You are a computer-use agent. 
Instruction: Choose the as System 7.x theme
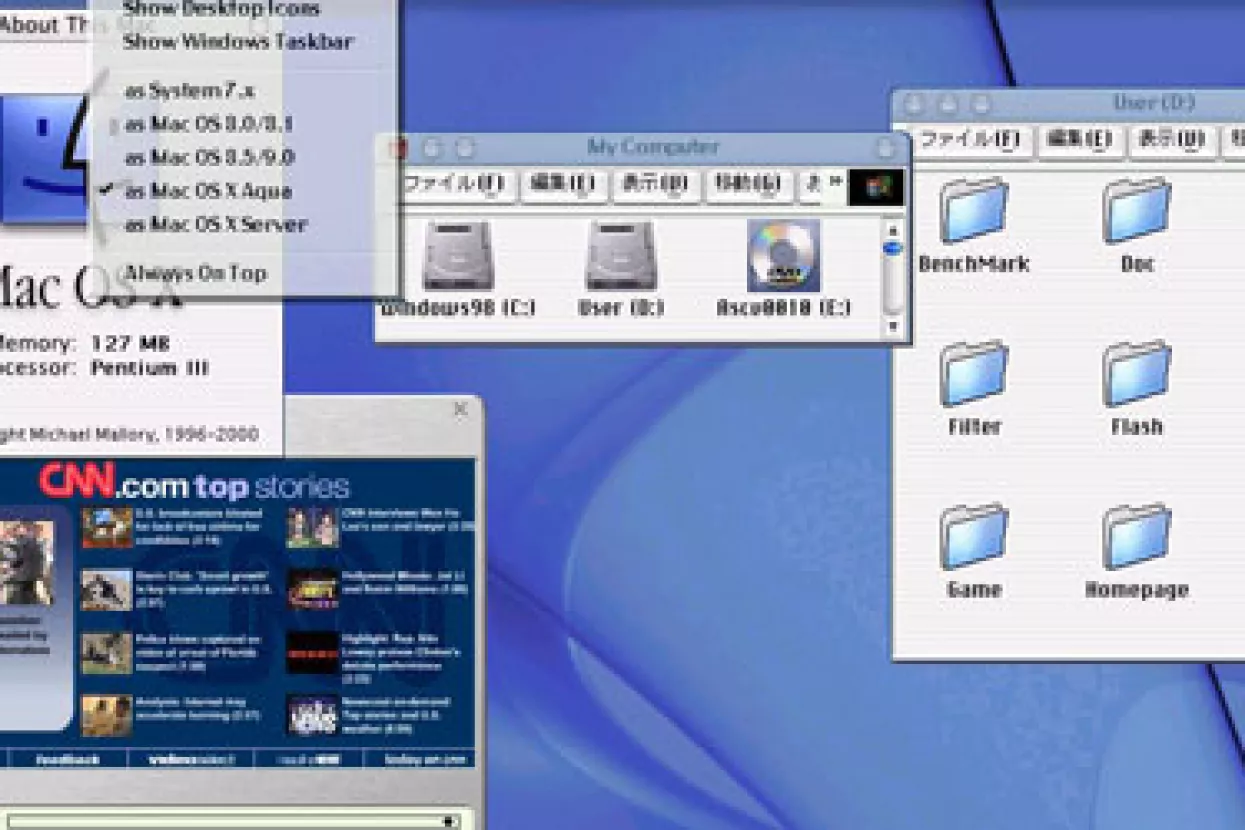pos(190,91)
